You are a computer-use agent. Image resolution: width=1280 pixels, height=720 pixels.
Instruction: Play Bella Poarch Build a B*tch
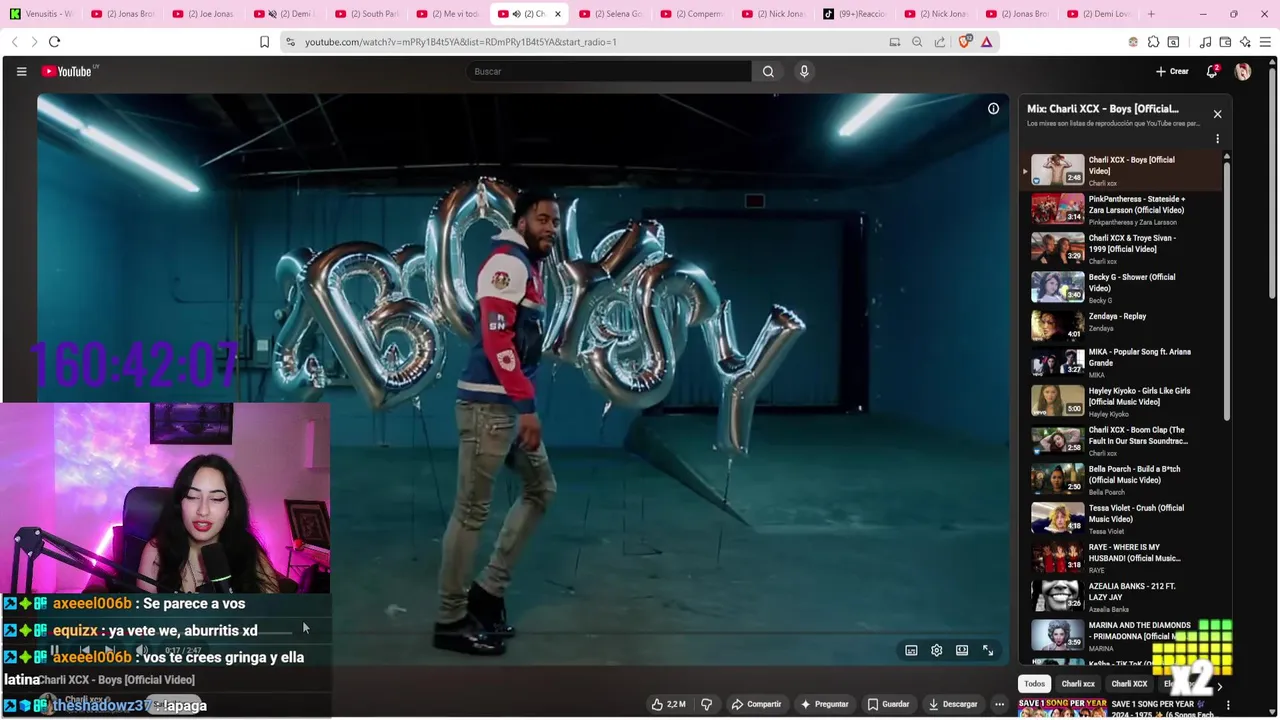[x=1120, y=479]
